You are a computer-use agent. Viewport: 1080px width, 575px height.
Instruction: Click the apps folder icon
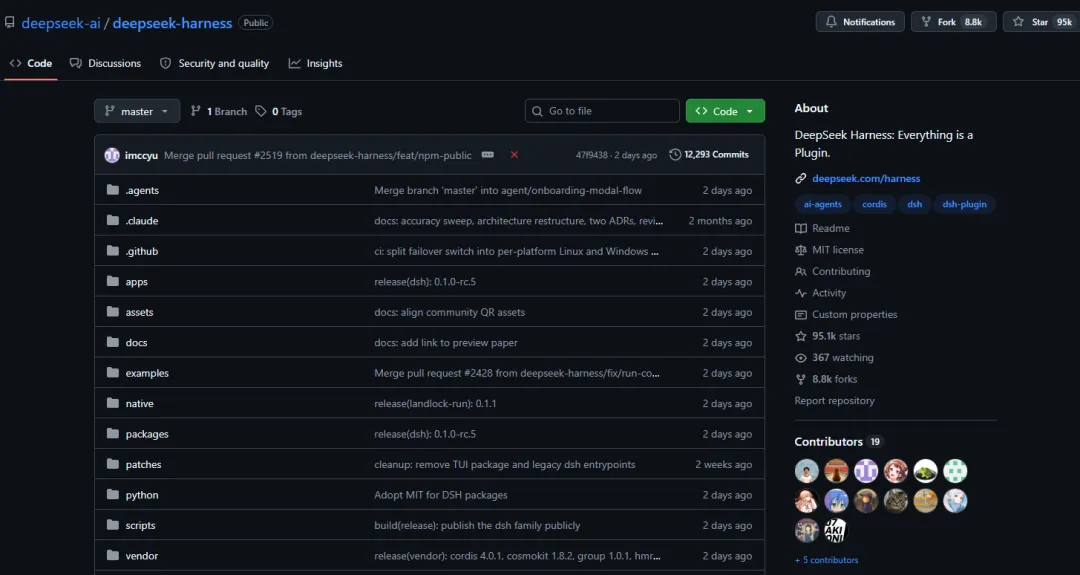point(113,281)
